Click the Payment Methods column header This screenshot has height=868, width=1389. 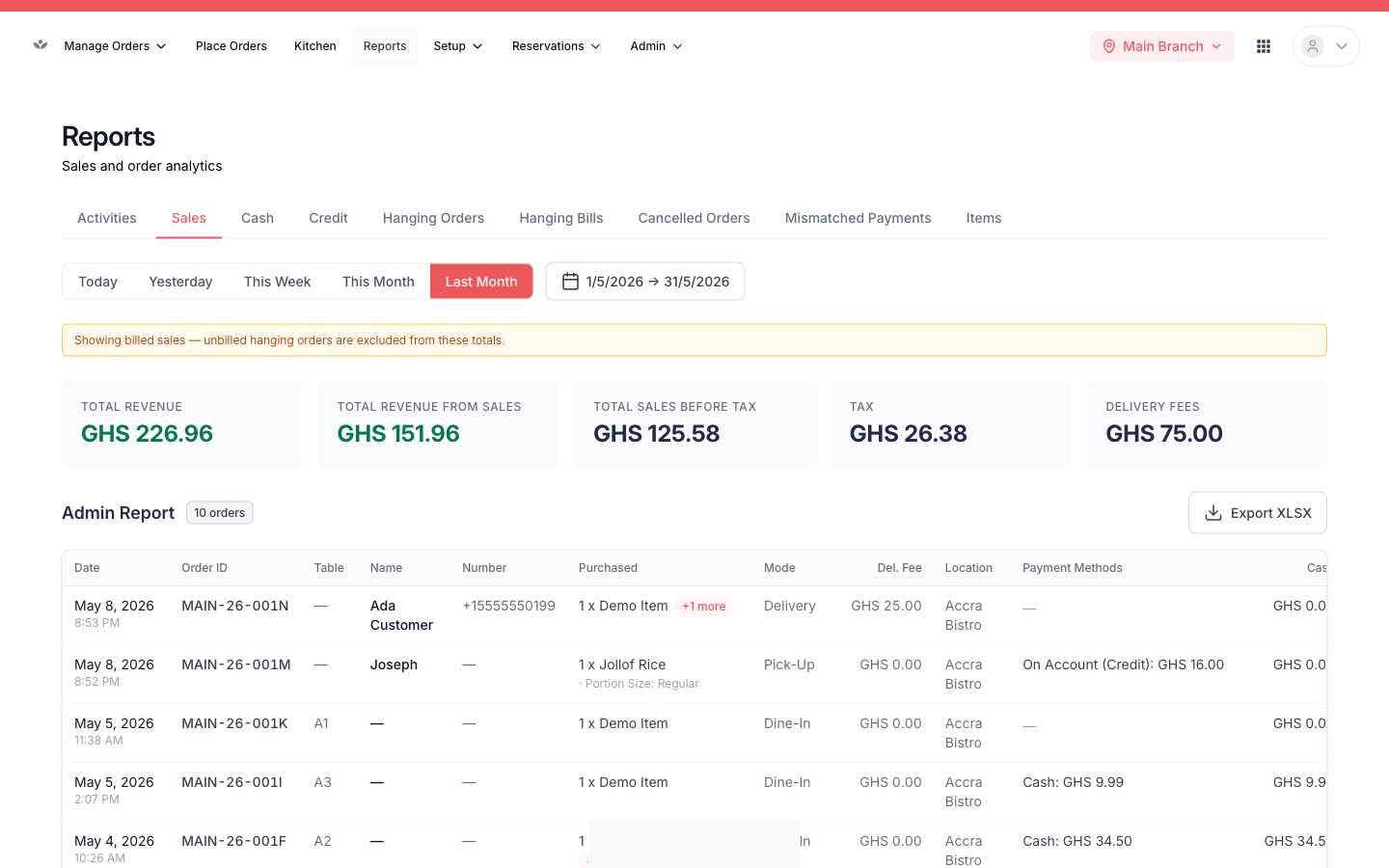(1073, 568)
